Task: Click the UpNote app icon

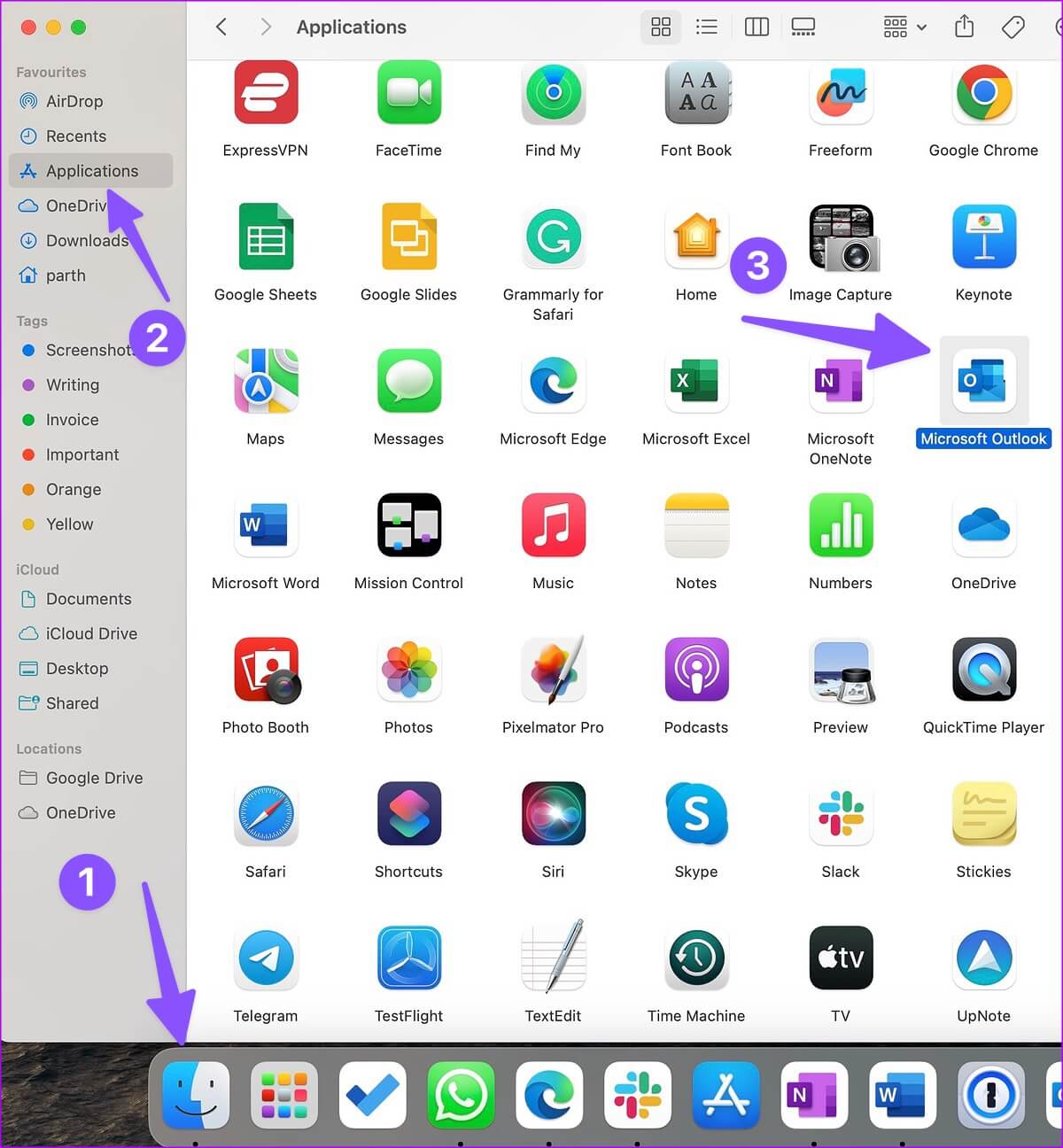Action: click(983, 958)
